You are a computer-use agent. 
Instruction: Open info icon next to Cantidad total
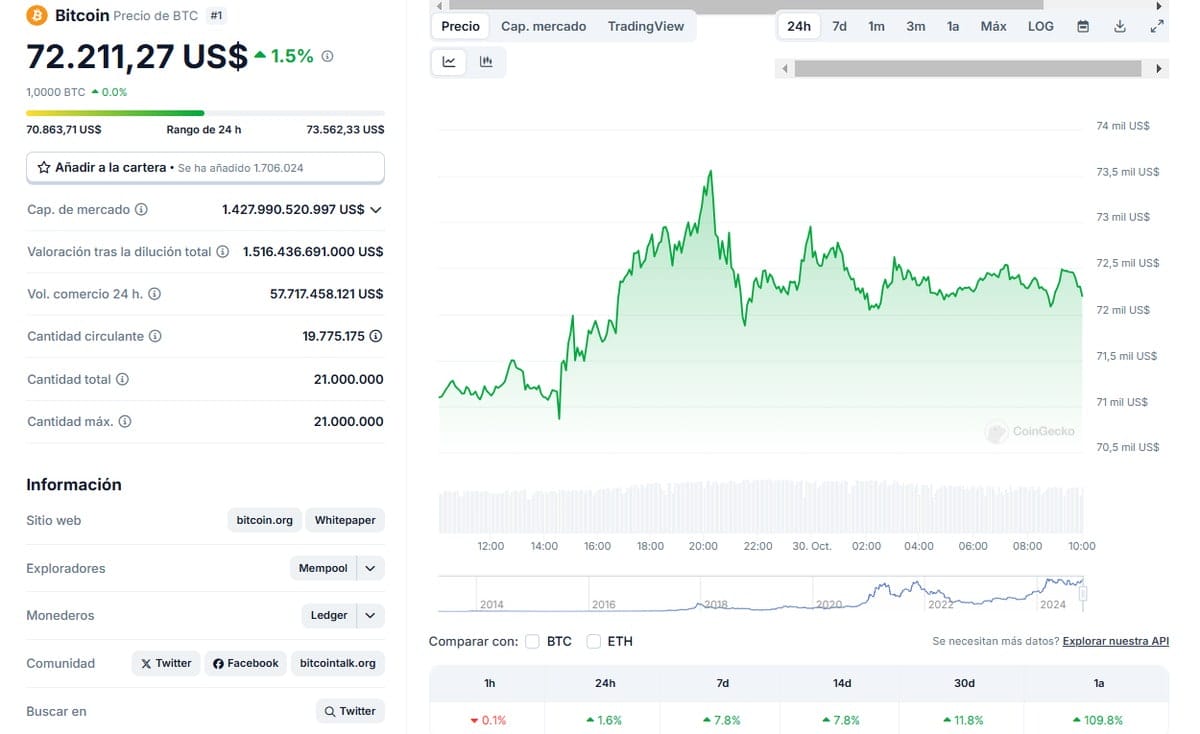[x=122, y=380]
